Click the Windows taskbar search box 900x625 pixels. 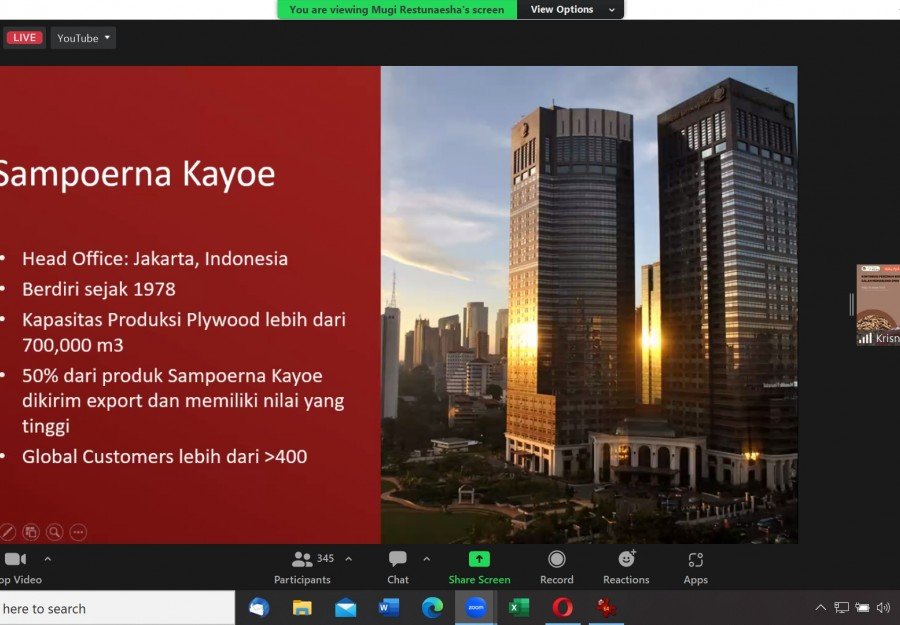117,608
